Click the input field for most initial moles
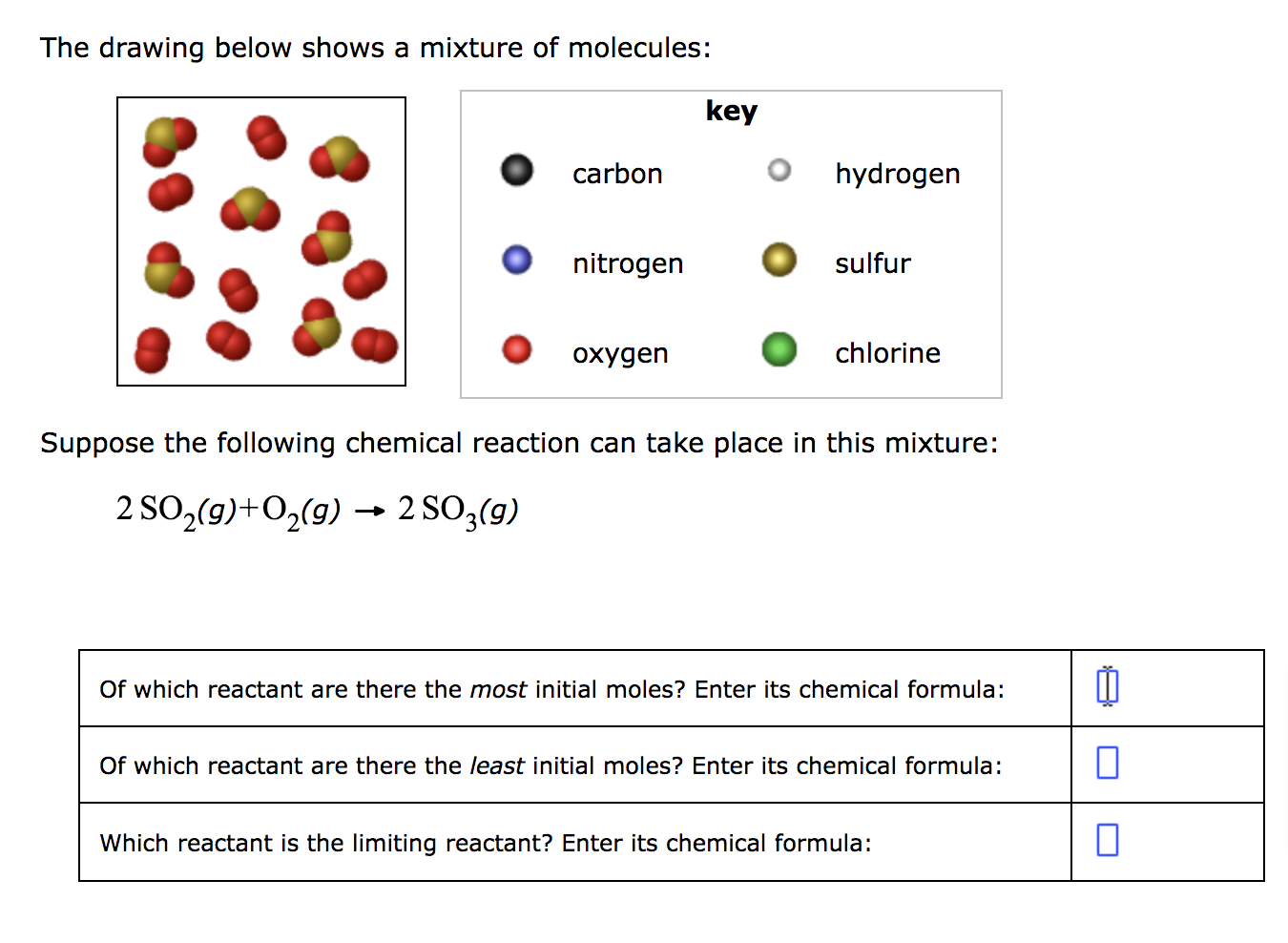The width and height of the screenshot is (1288, 943). 1106,684
